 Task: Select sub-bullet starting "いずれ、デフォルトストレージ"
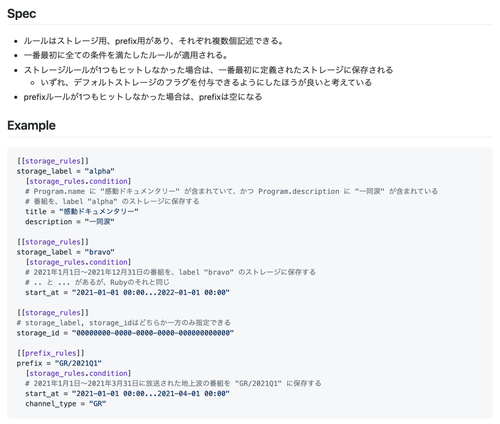206,82
